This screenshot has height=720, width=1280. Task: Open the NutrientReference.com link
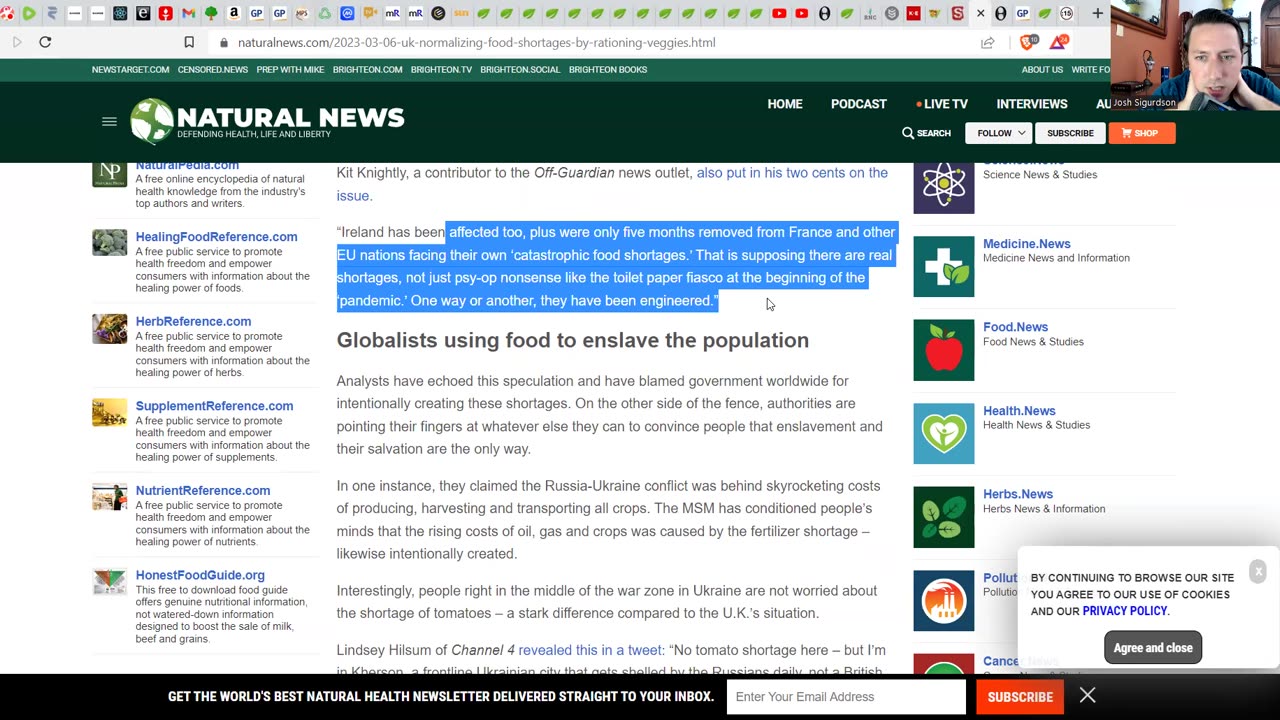pos(202,491)
